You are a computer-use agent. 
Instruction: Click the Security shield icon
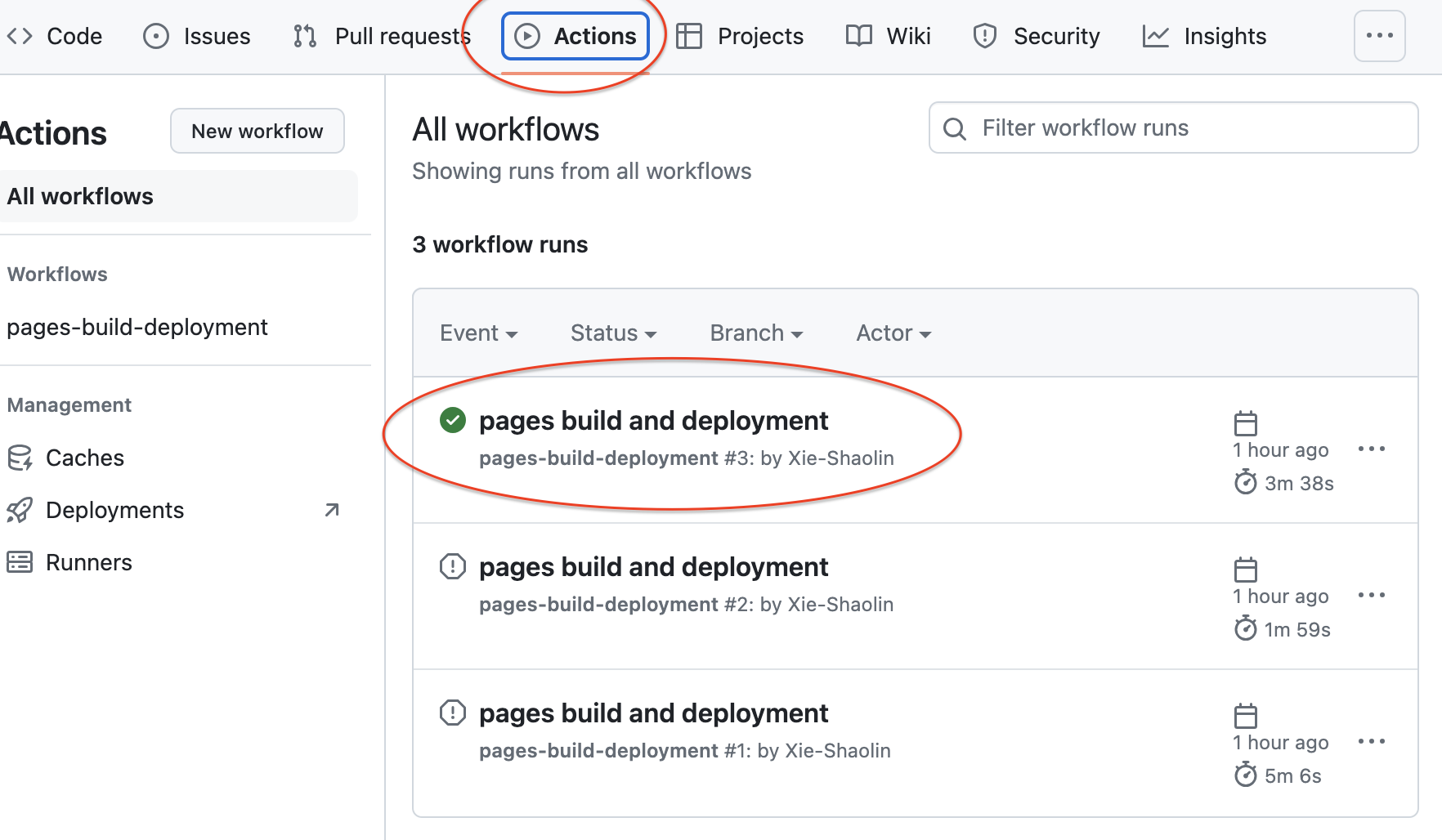985,36
